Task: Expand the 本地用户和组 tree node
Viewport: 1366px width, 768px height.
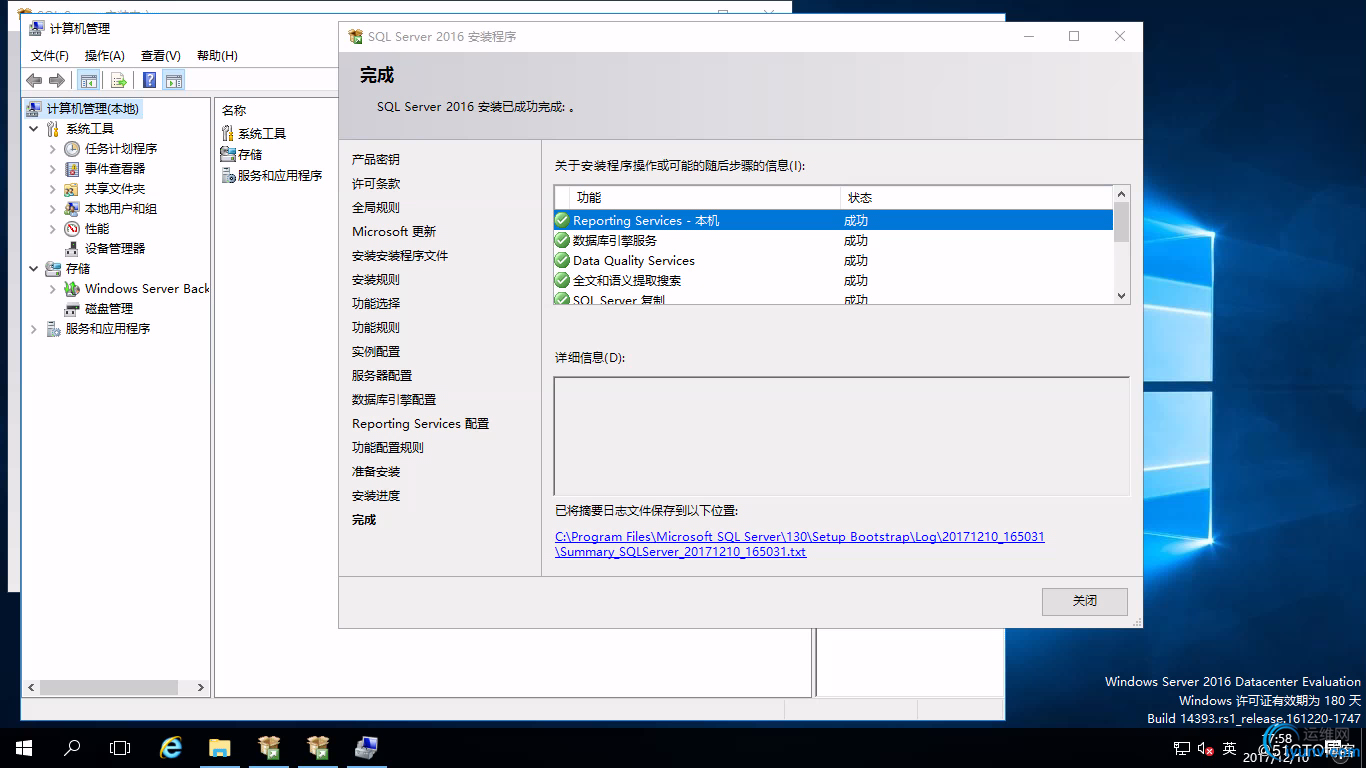Action: (x=53, y=209)
